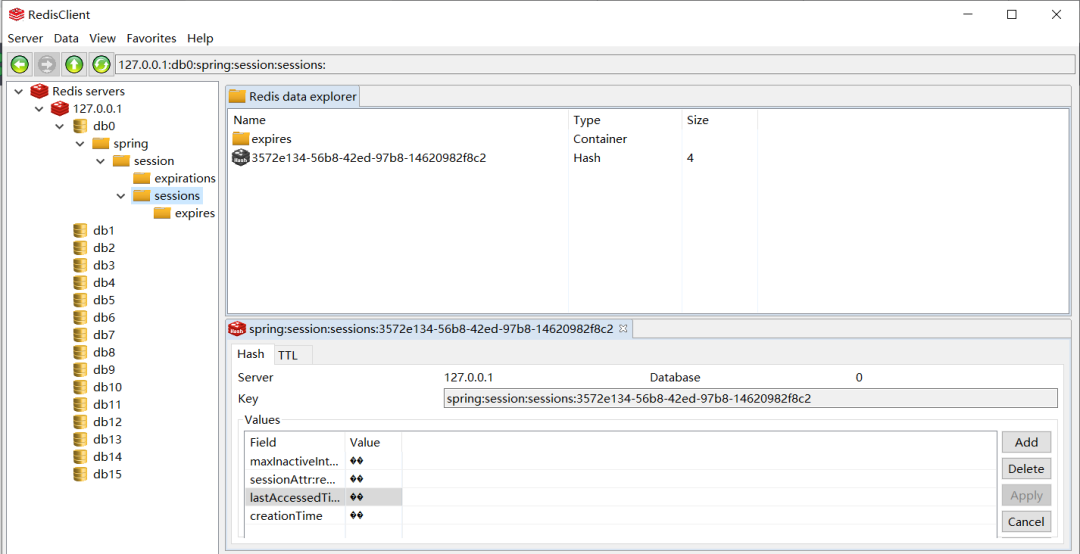Click the db4 database icon
The height and width of the screenshot is (554, 1080).
(x=81, y=283)
